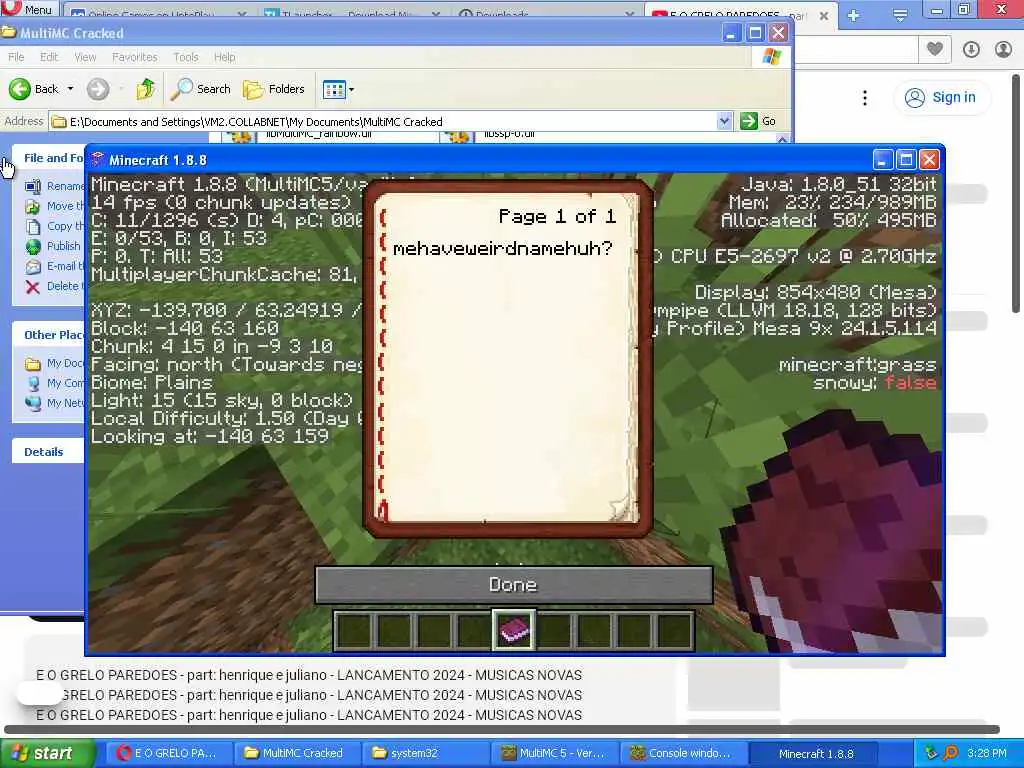Click the Rename task icon in sidebar
Viewport: 1024px width, 768px height.
(x=33, y=186)
